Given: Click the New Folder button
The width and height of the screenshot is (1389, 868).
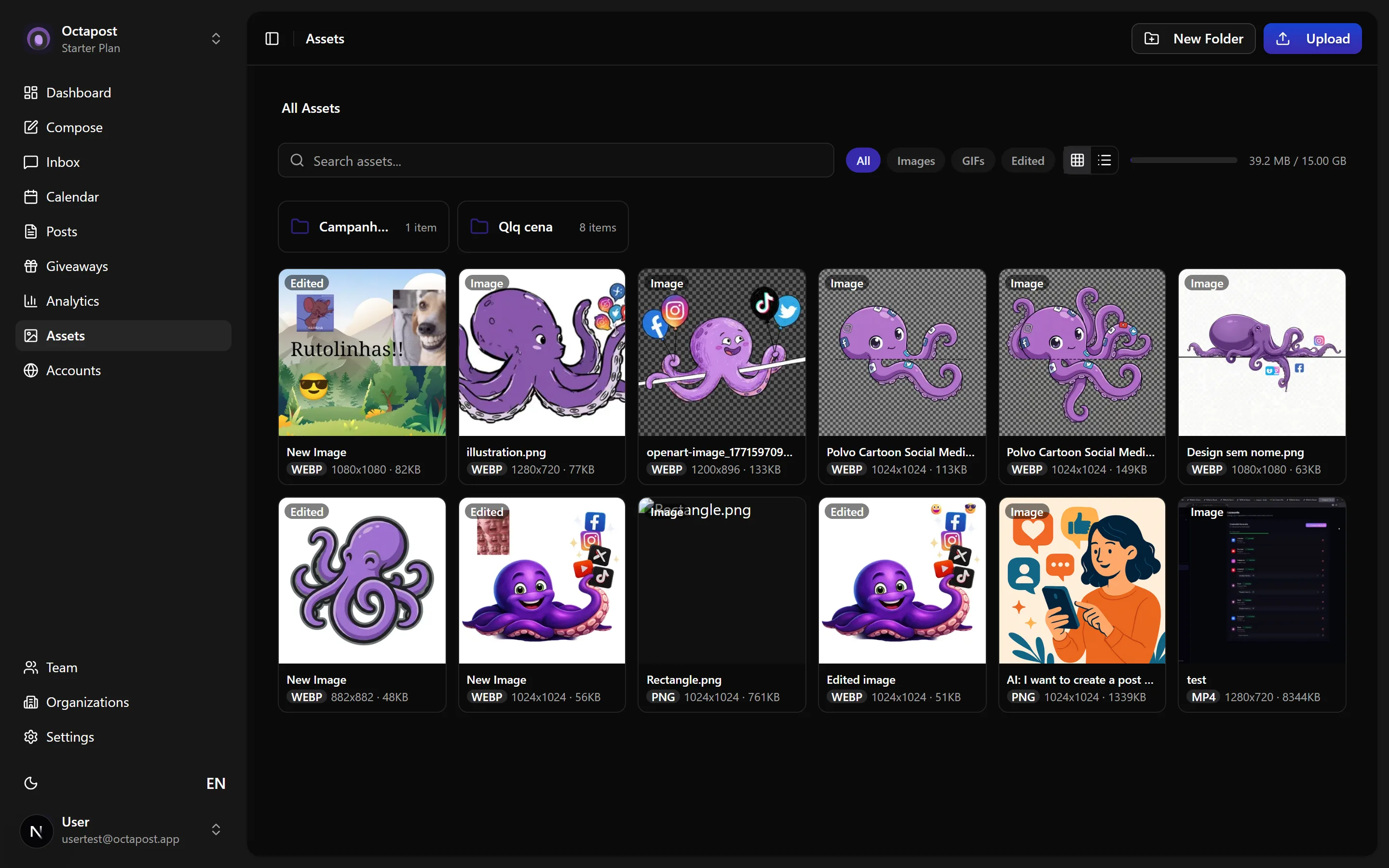Looking at the screenshot, I should [x=1193, y=39].
